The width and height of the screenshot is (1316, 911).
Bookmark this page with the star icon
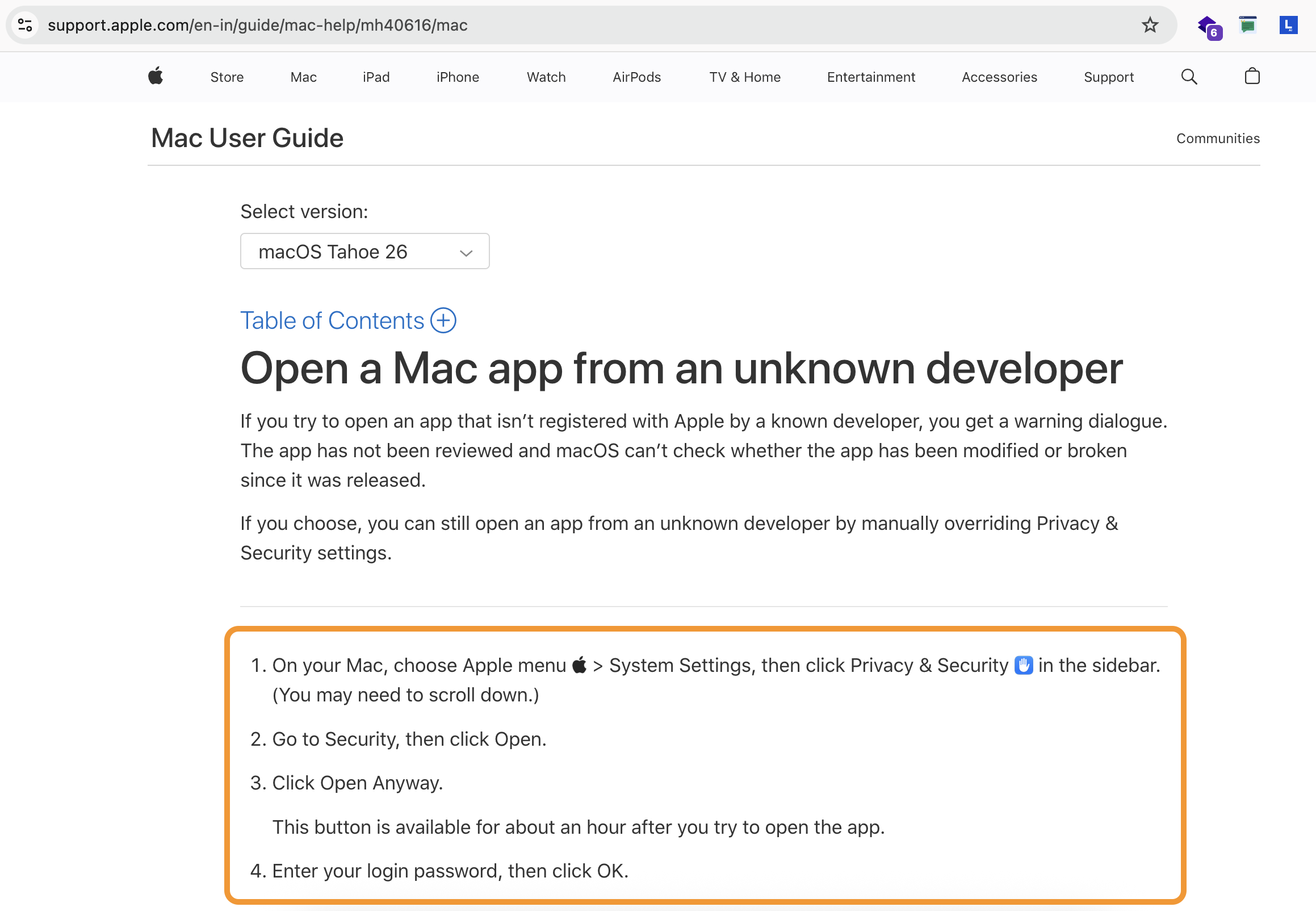click(x=1150, y=24)
